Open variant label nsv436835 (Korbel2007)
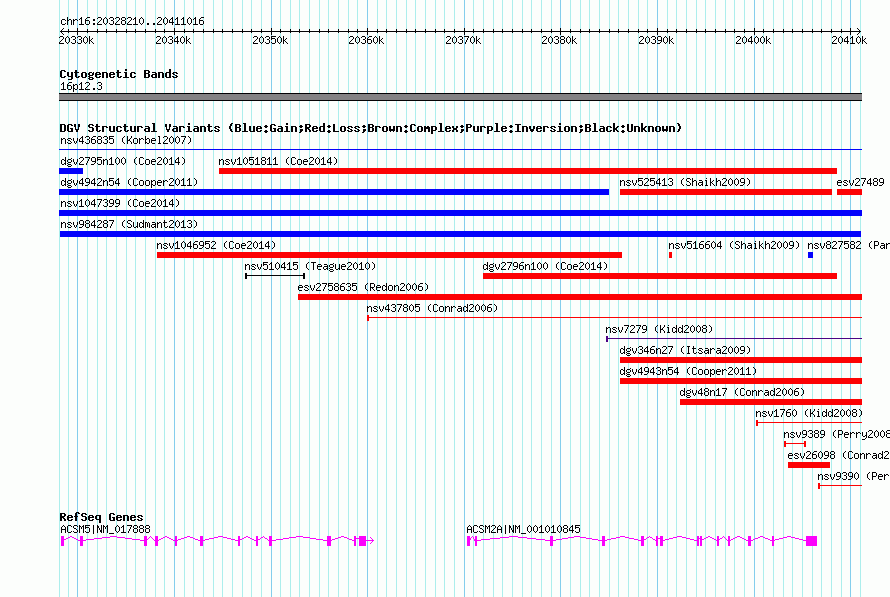The width and height of the screenshot is (890, 597). point(126,140)
